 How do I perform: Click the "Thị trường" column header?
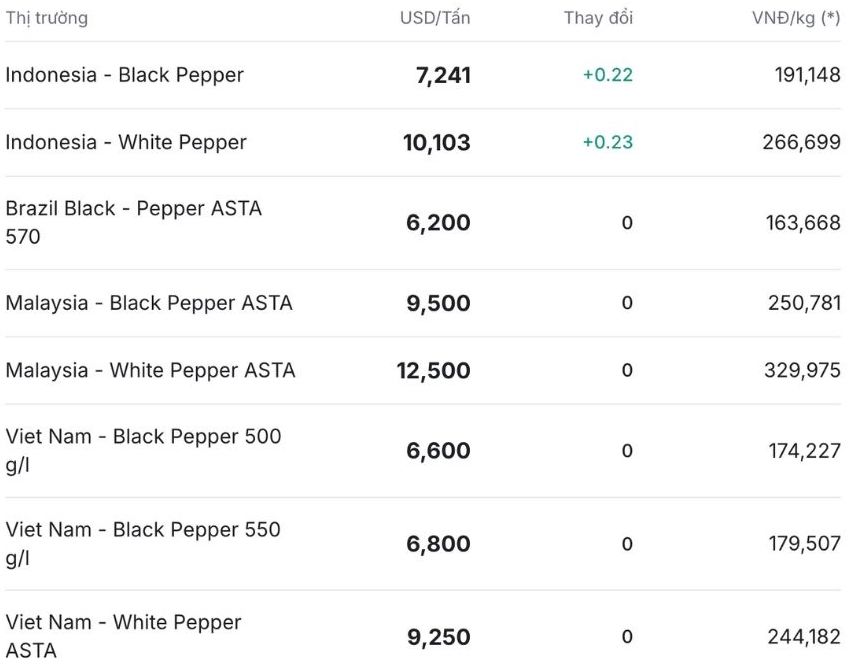coord(46,18)
